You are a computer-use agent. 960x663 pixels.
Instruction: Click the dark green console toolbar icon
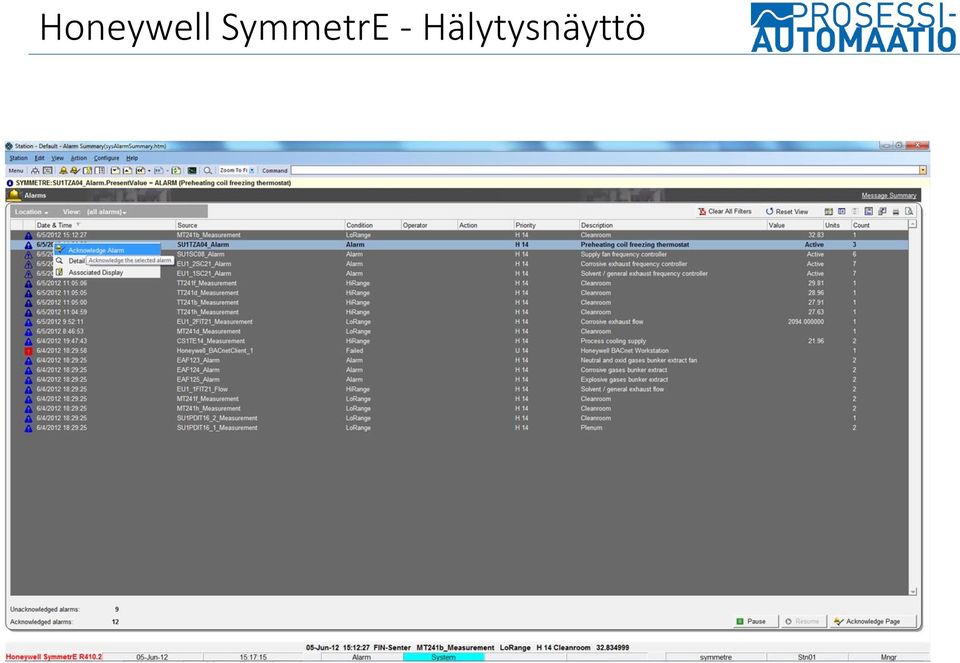tap(192, 170)
